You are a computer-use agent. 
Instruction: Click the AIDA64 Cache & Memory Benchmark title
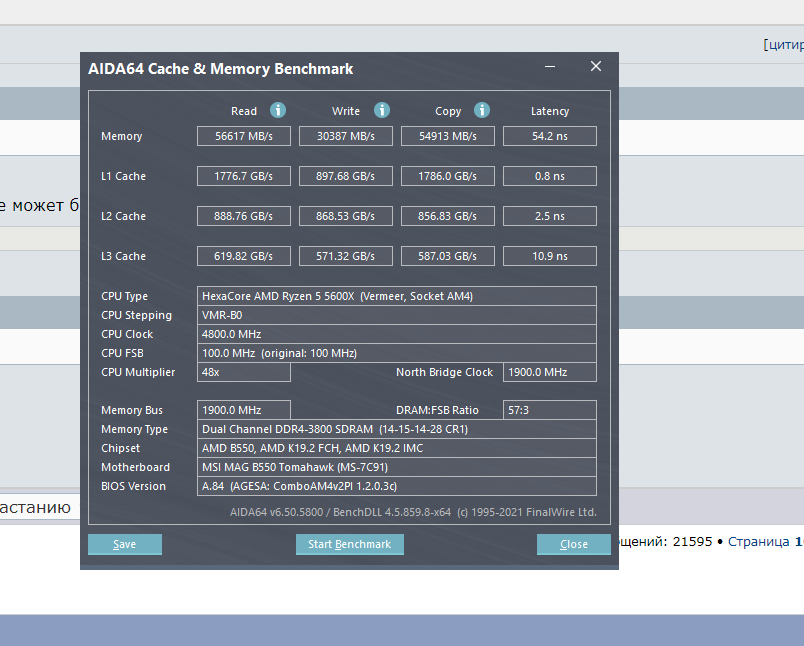tap(220, 69)
